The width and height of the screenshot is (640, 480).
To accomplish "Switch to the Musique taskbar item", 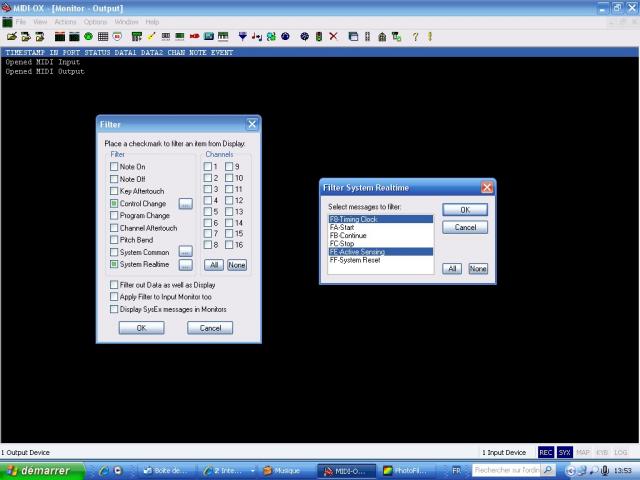I will click(287, 471).
